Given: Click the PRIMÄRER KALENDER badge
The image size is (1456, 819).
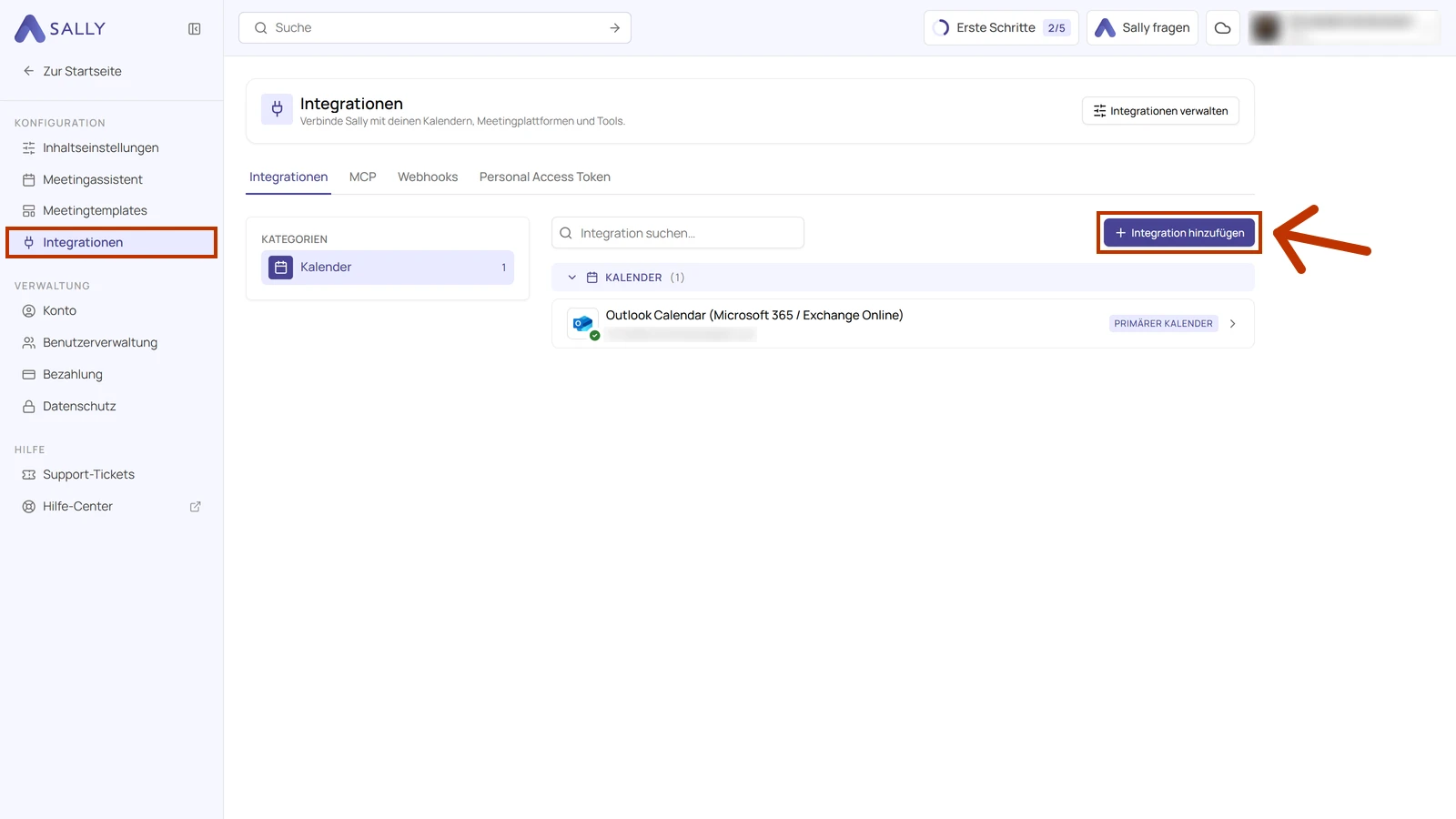Looking at the screenshot, I should (x=1163, y=324).
